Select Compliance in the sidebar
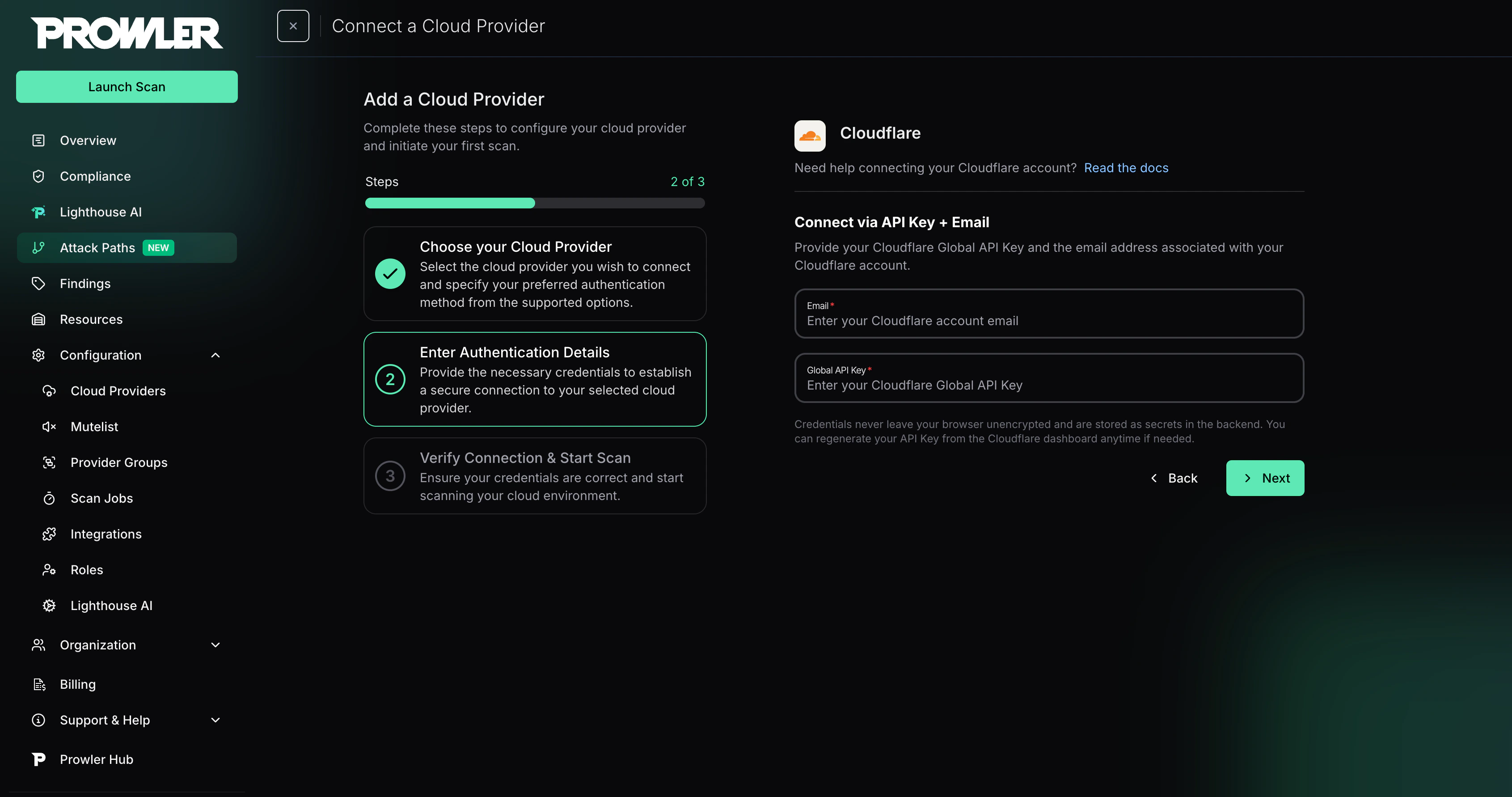The image size is (1512, 797). point(95,176)
